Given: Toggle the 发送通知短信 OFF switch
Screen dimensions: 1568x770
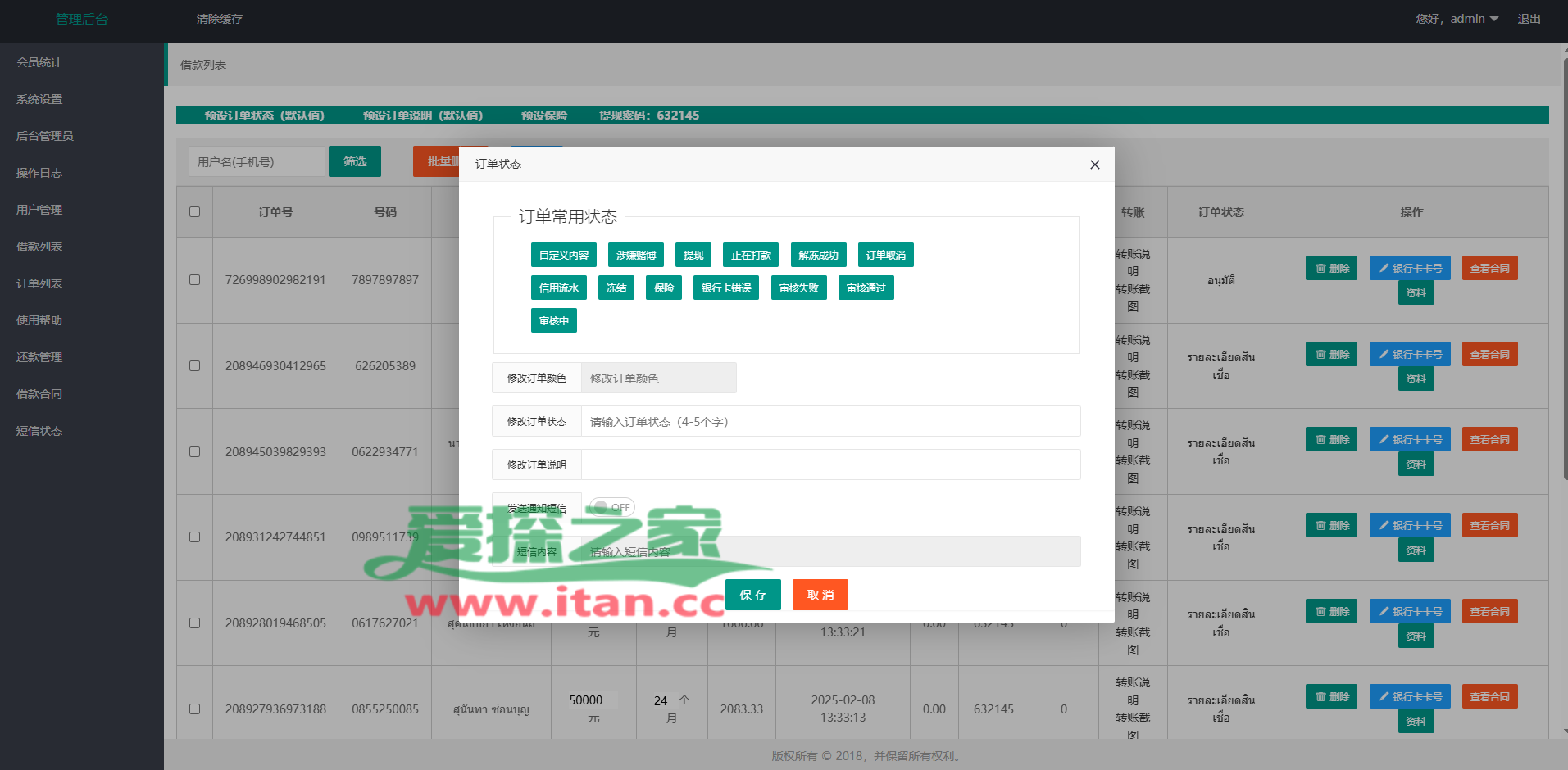Looking at the screenshot, I should pyautogui.click(x=612, y=507).
